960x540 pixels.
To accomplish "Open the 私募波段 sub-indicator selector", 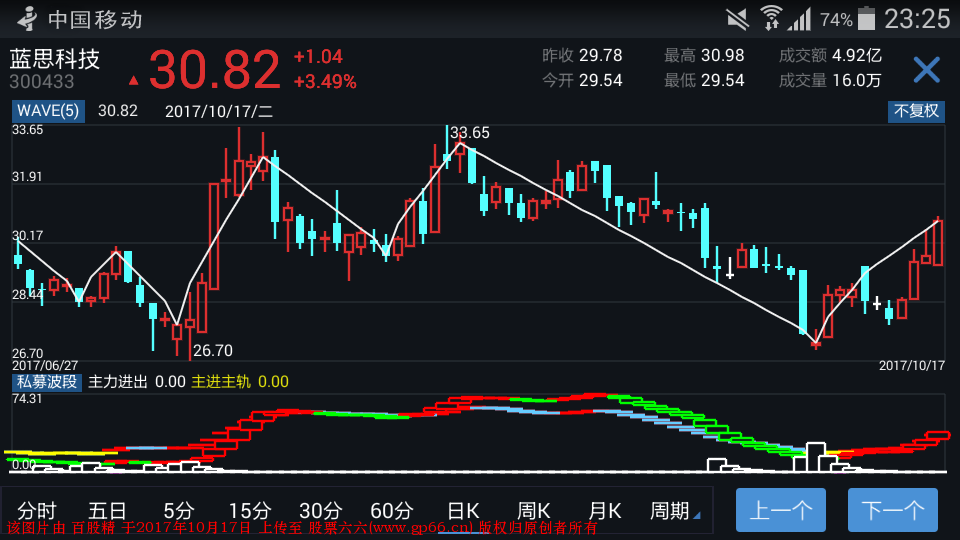I will tap(47, 382).
